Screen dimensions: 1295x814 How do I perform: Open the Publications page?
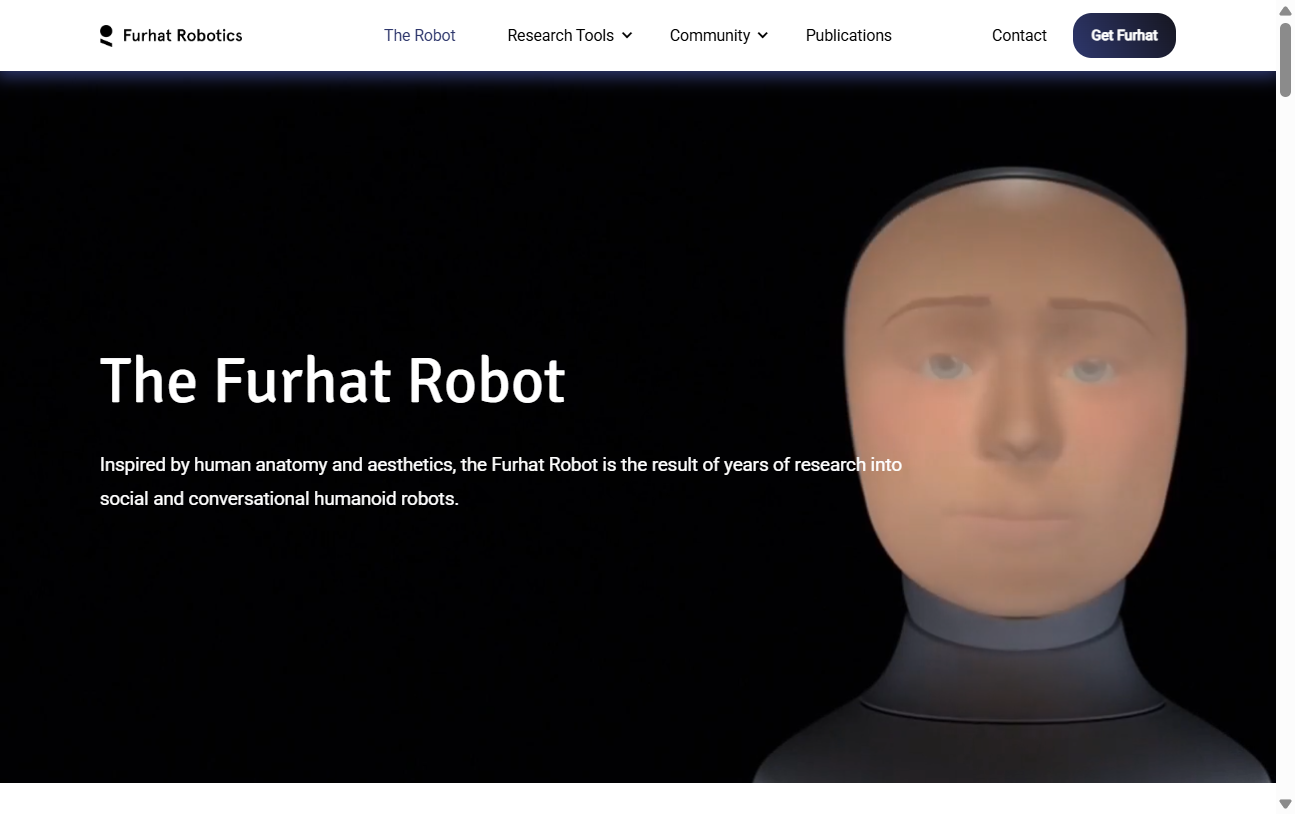(x=848, y=35)
